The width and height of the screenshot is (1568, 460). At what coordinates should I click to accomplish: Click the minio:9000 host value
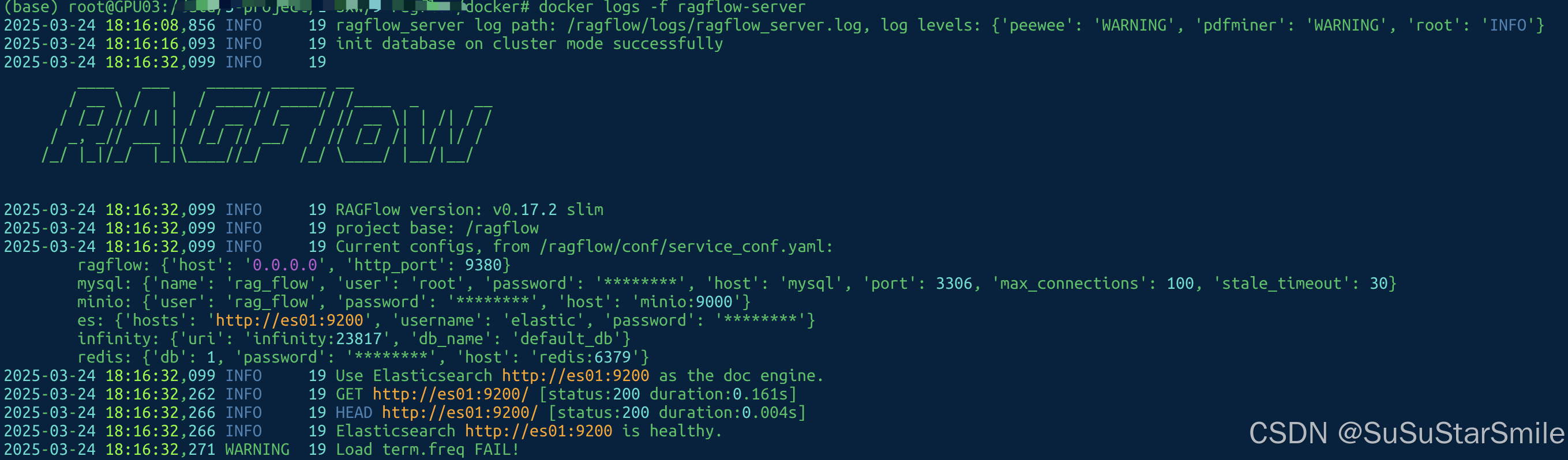687,302
